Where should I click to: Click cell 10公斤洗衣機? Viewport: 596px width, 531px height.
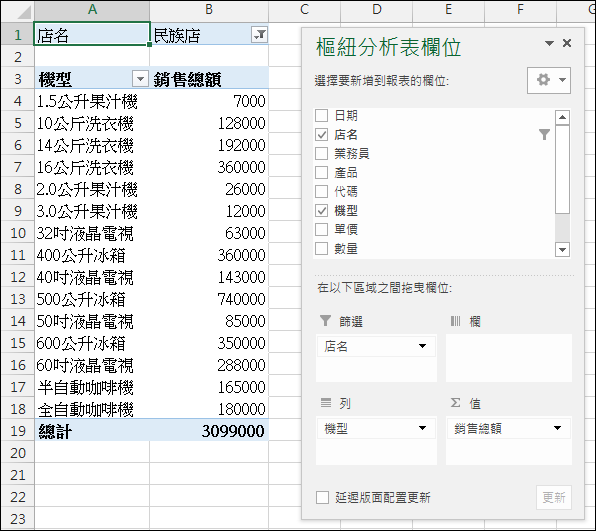pyautogui.click(x=92, y=123)
